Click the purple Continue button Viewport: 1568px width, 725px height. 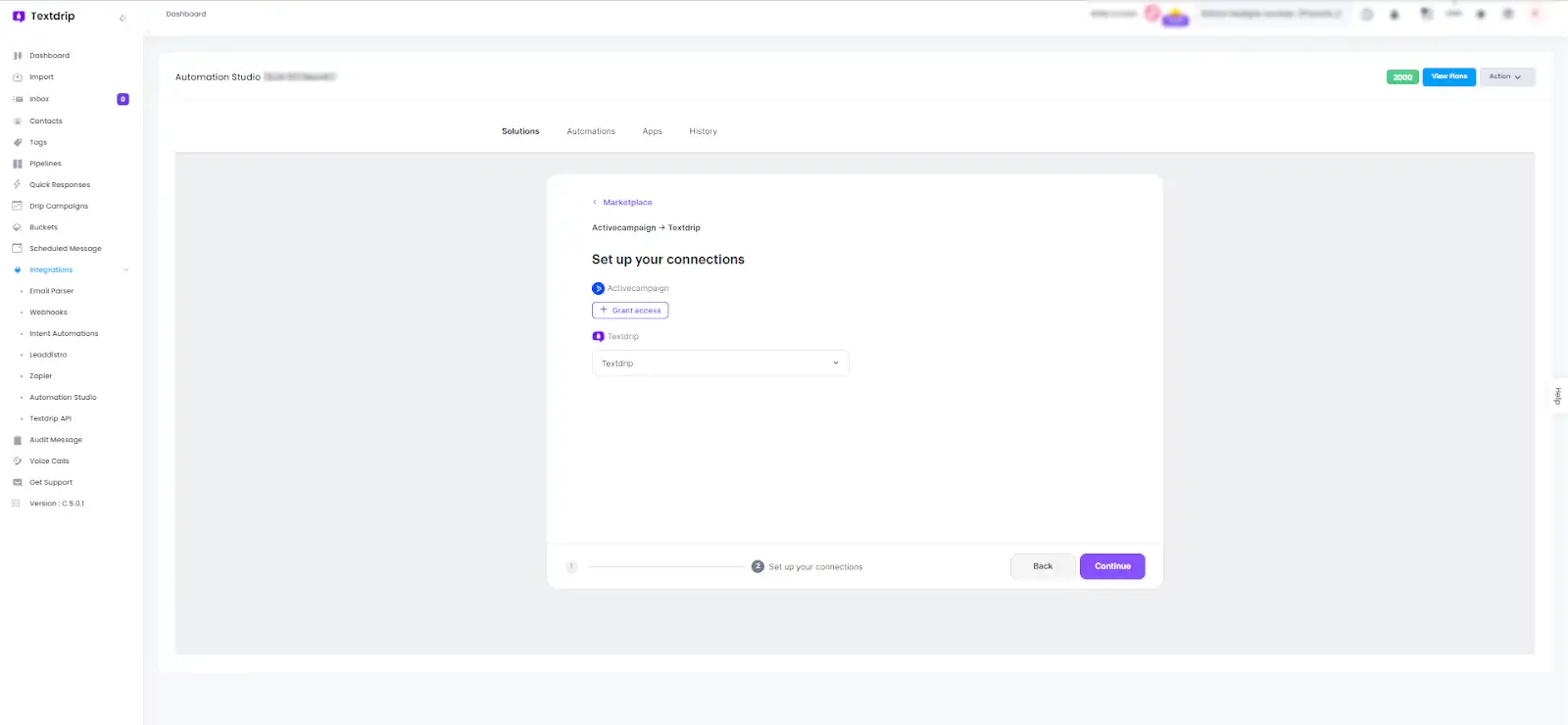(x=1112, y=566)
